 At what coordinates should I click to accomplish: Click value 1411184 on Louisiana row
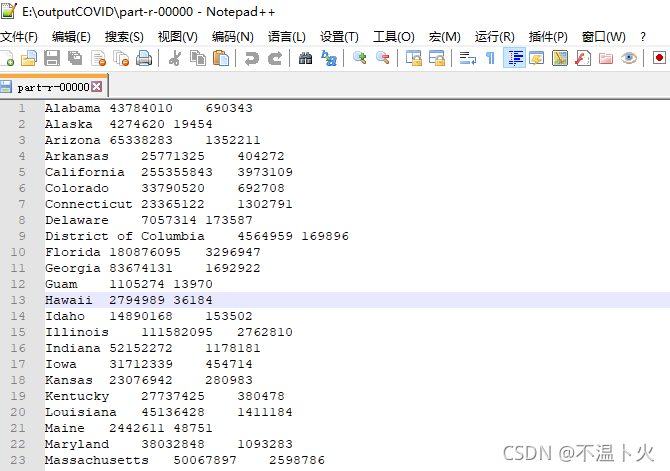265,412
